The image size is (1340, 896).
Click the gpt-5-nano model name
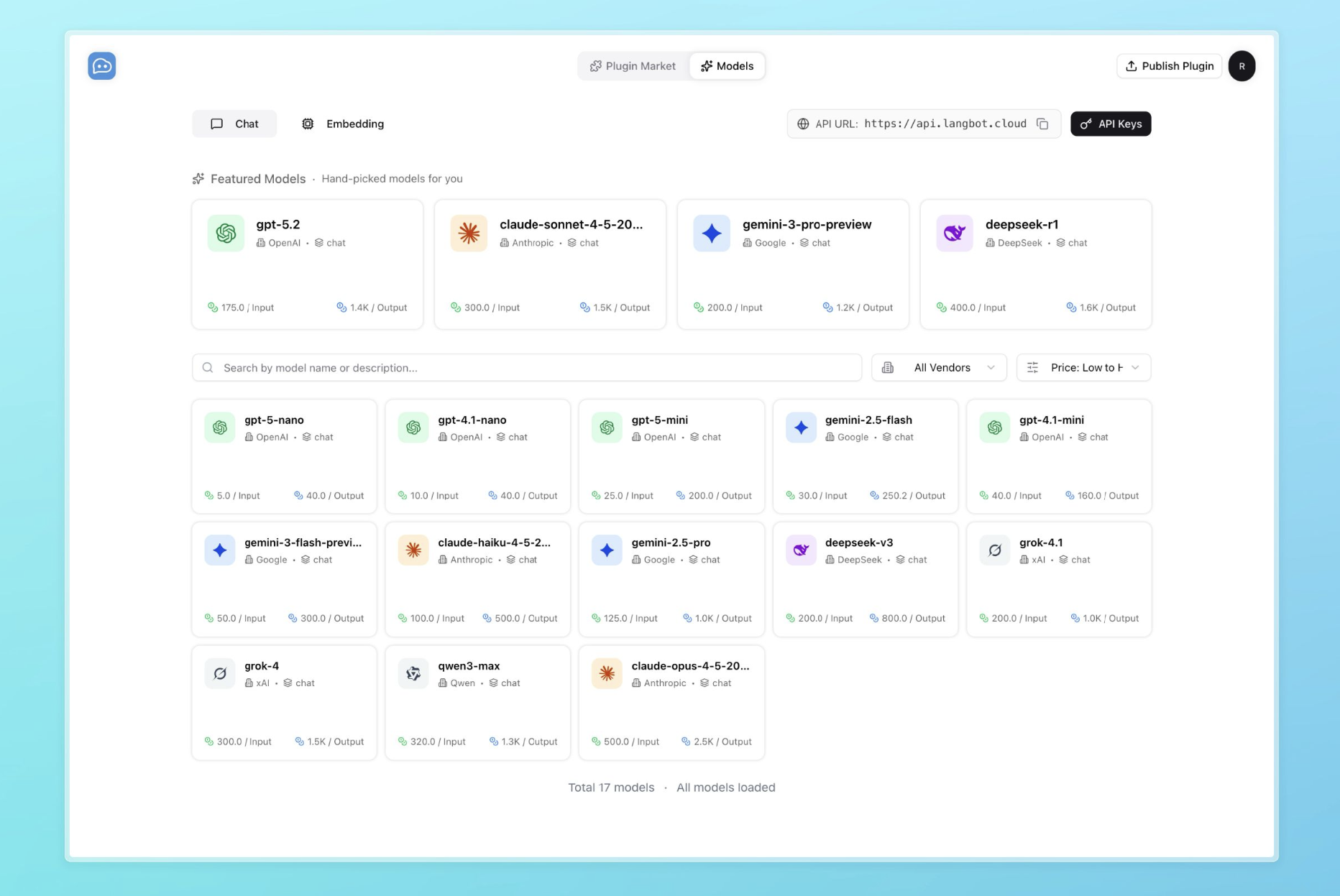tap(274, 420)
